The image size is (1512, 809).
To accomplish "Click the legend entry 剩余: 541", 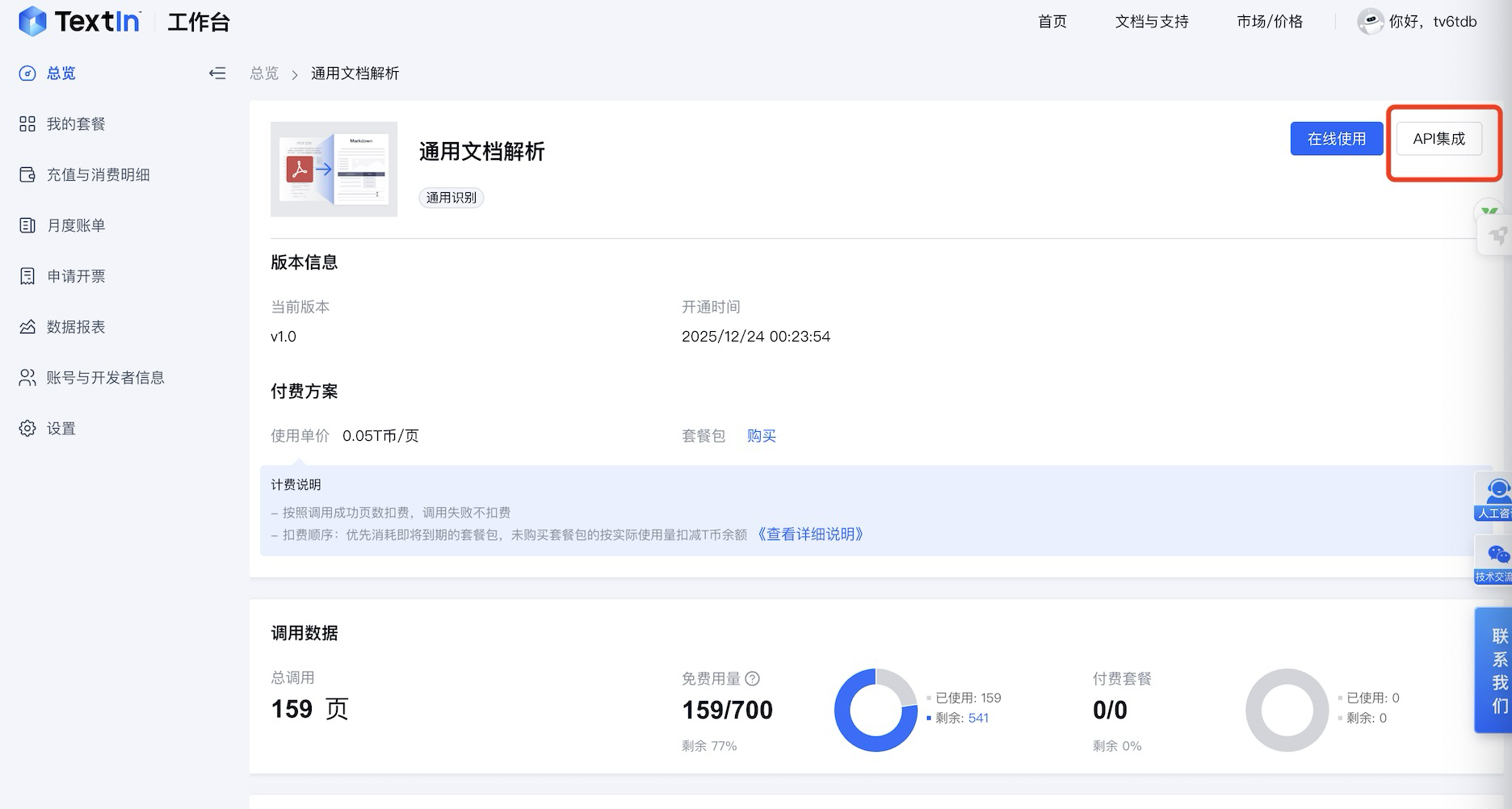I will point(957,719).
